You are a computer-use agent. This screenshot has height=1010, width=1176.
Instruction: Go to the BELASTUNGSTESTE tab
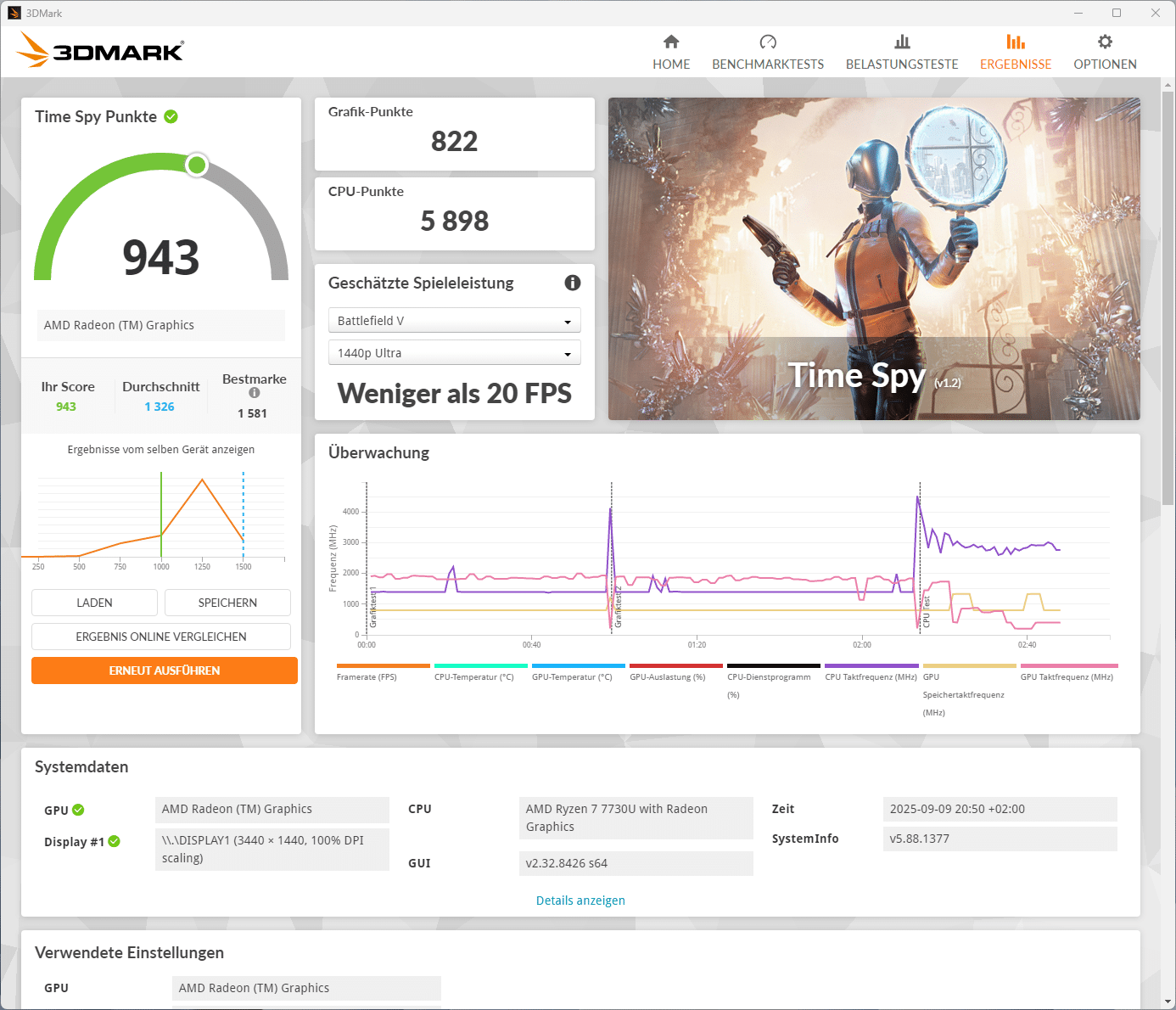pos(902,65)
